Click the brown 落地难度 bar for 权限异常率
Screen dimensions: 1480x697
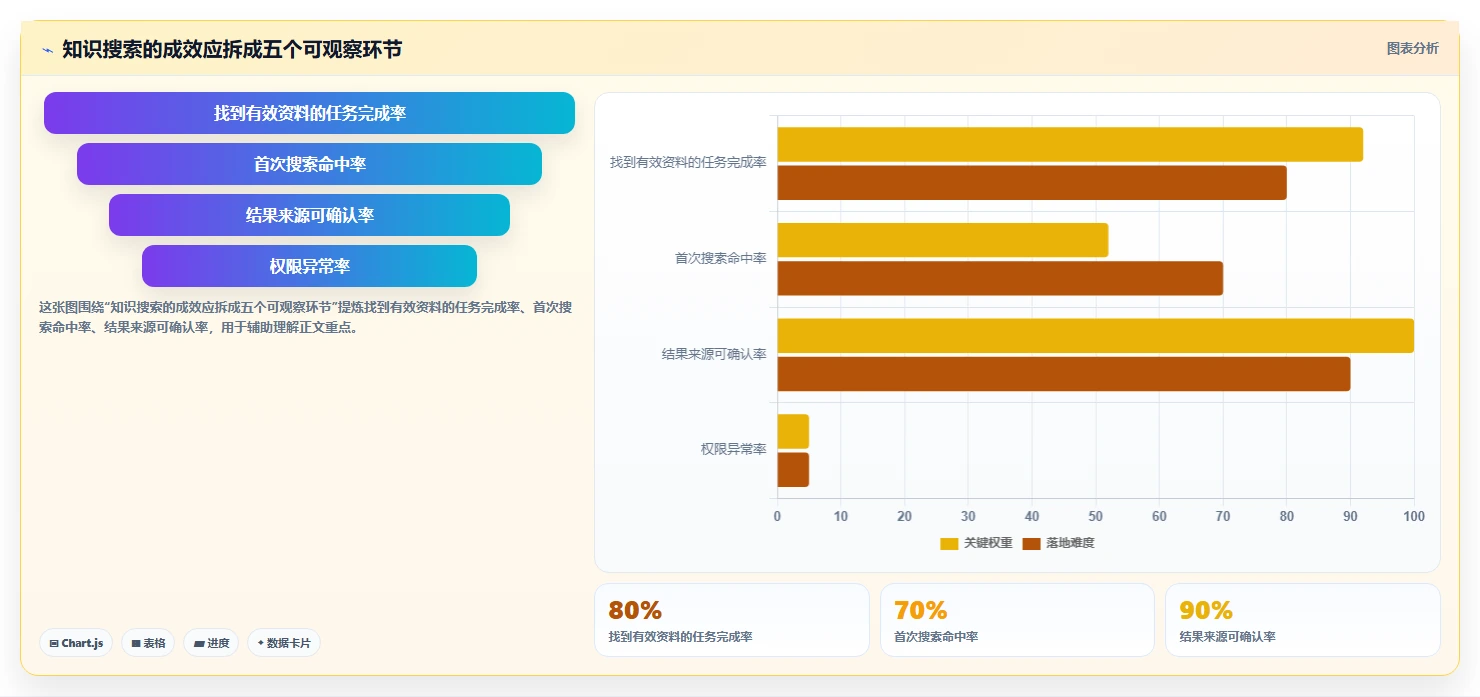tap(793, 470)
